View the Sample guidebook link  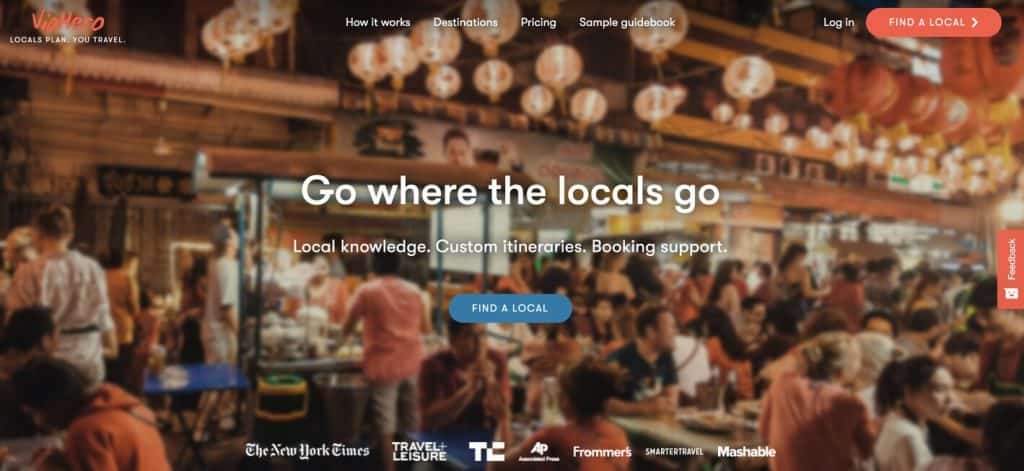tap(627, 22)
